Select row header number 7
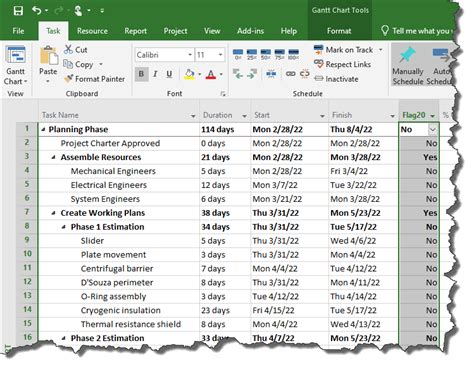The width and height of the screenshot is (474, 367). tap(27, 212)
